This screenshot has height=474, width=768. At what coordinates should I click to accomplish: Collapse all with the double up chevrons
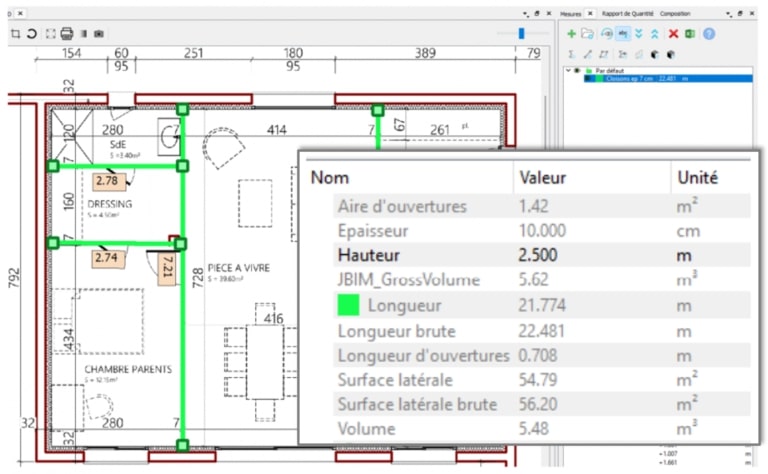point(656,34)
